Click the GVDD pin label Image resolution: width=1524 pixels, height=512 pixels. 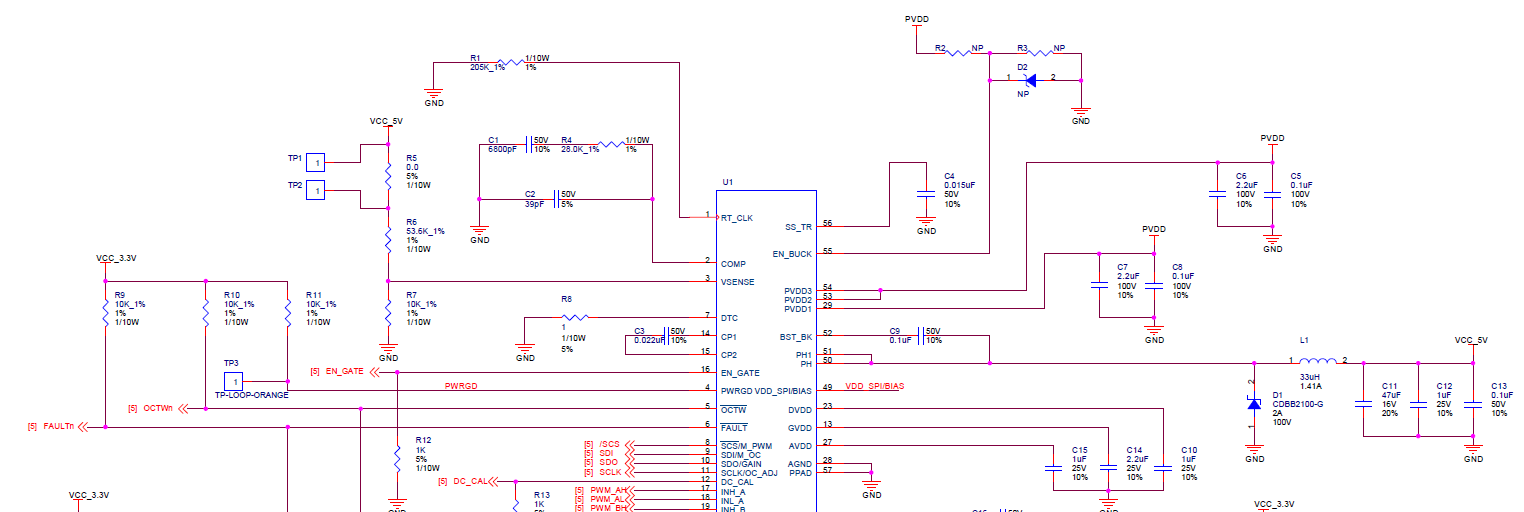coord(800,427)
